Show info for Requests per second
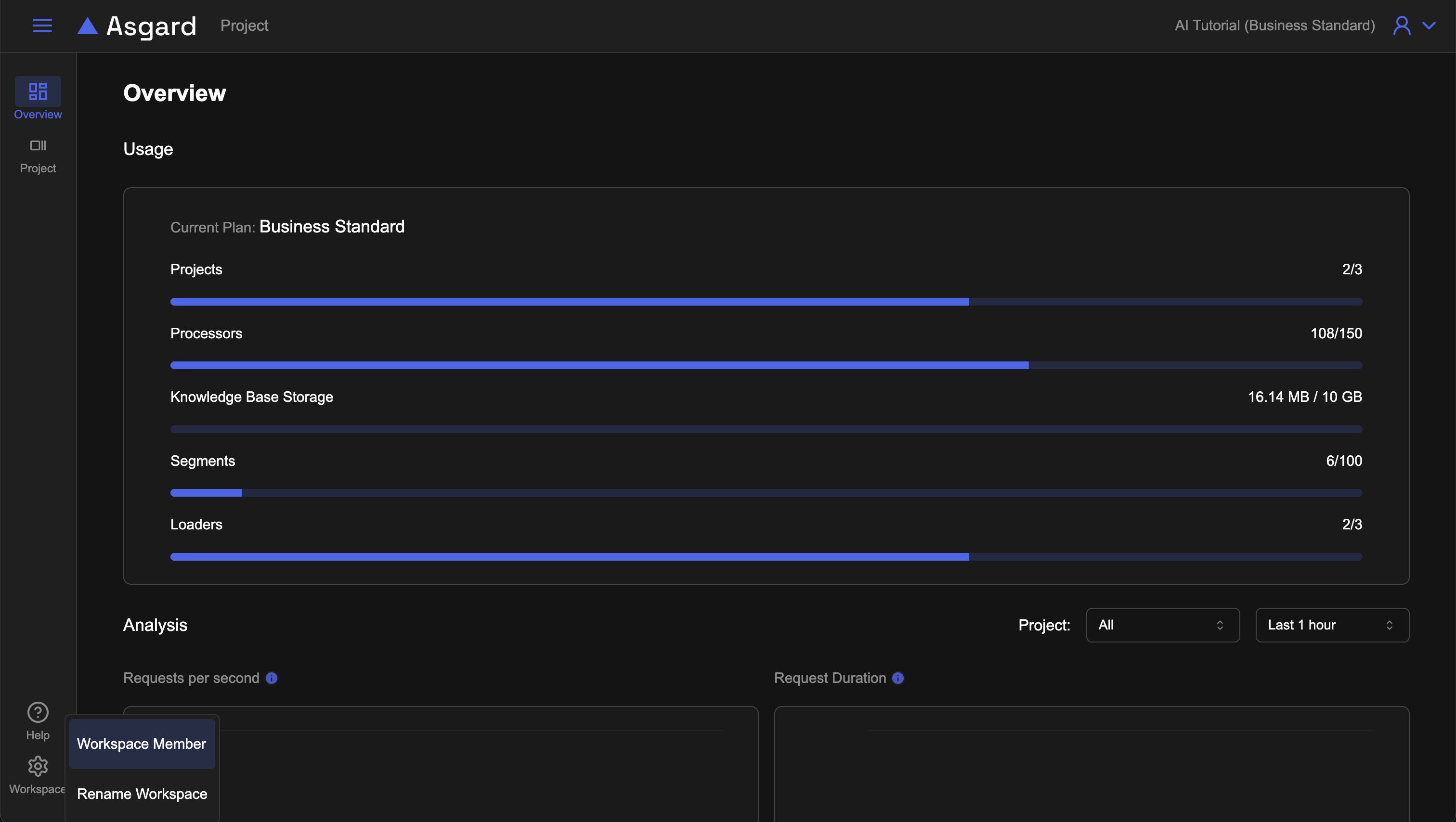 pyautogui.click(x=272, y=678)
